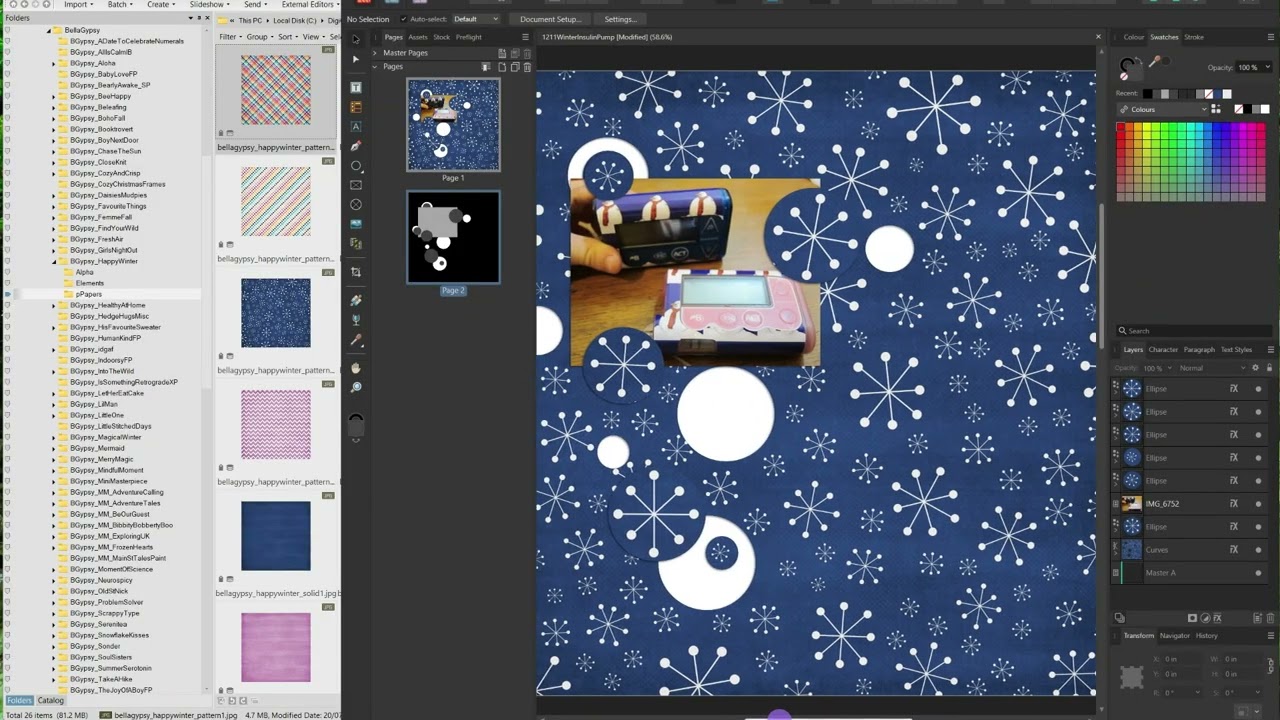Image resolution: width=1280 pixels, height=720 pixels.
Task: Toggle the Auto-select checkbox
Action: tap(403, 19)
